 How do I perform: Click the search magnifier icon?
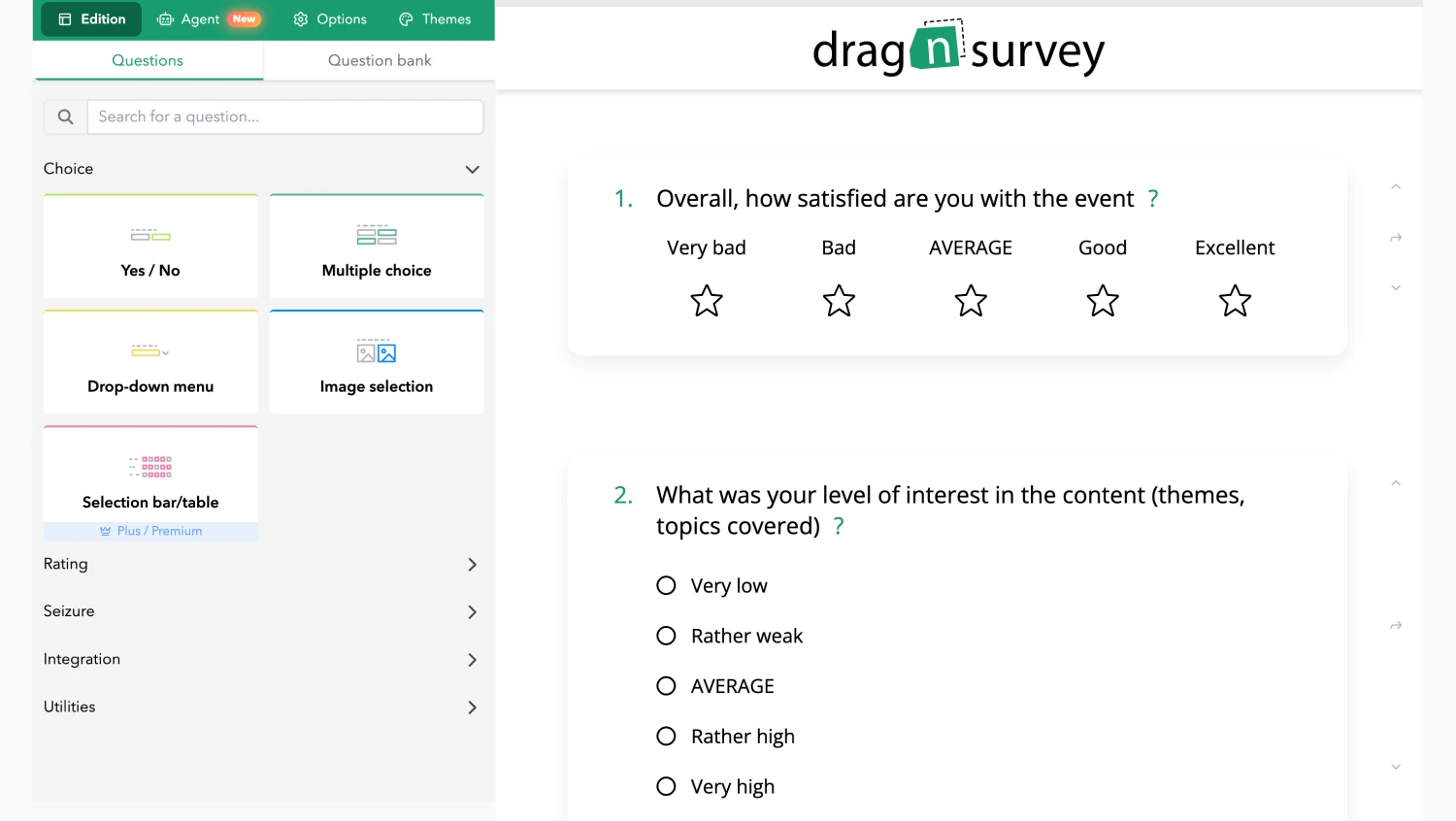click(64, 116)
